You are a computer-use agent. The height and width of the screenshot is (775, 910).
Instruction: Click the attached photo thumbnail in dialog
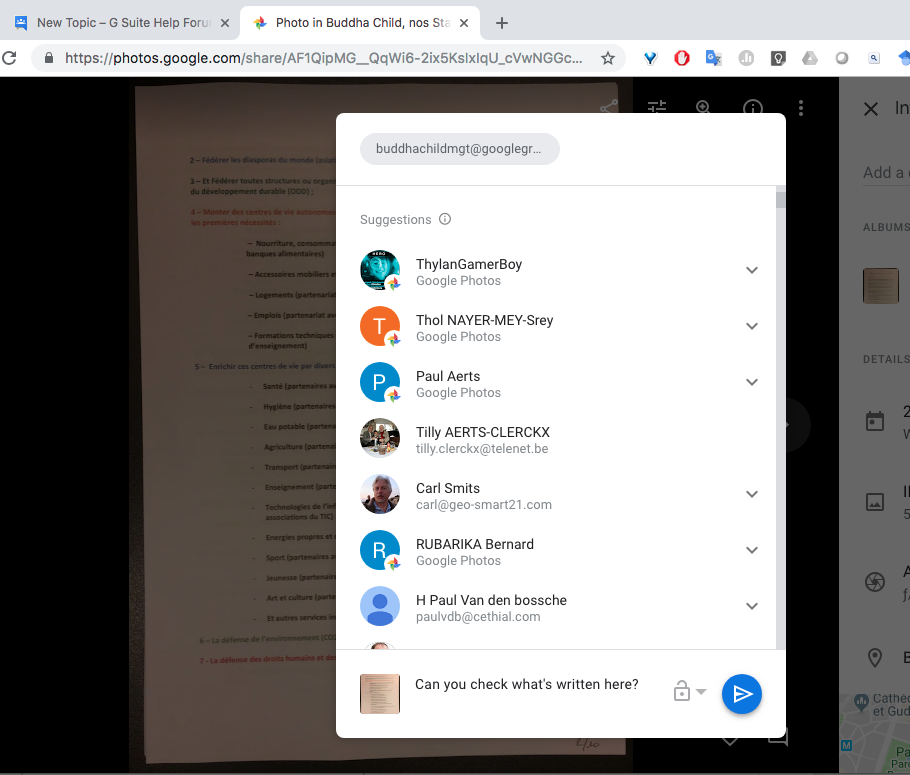pyautogui.click(x=380, y=694)
